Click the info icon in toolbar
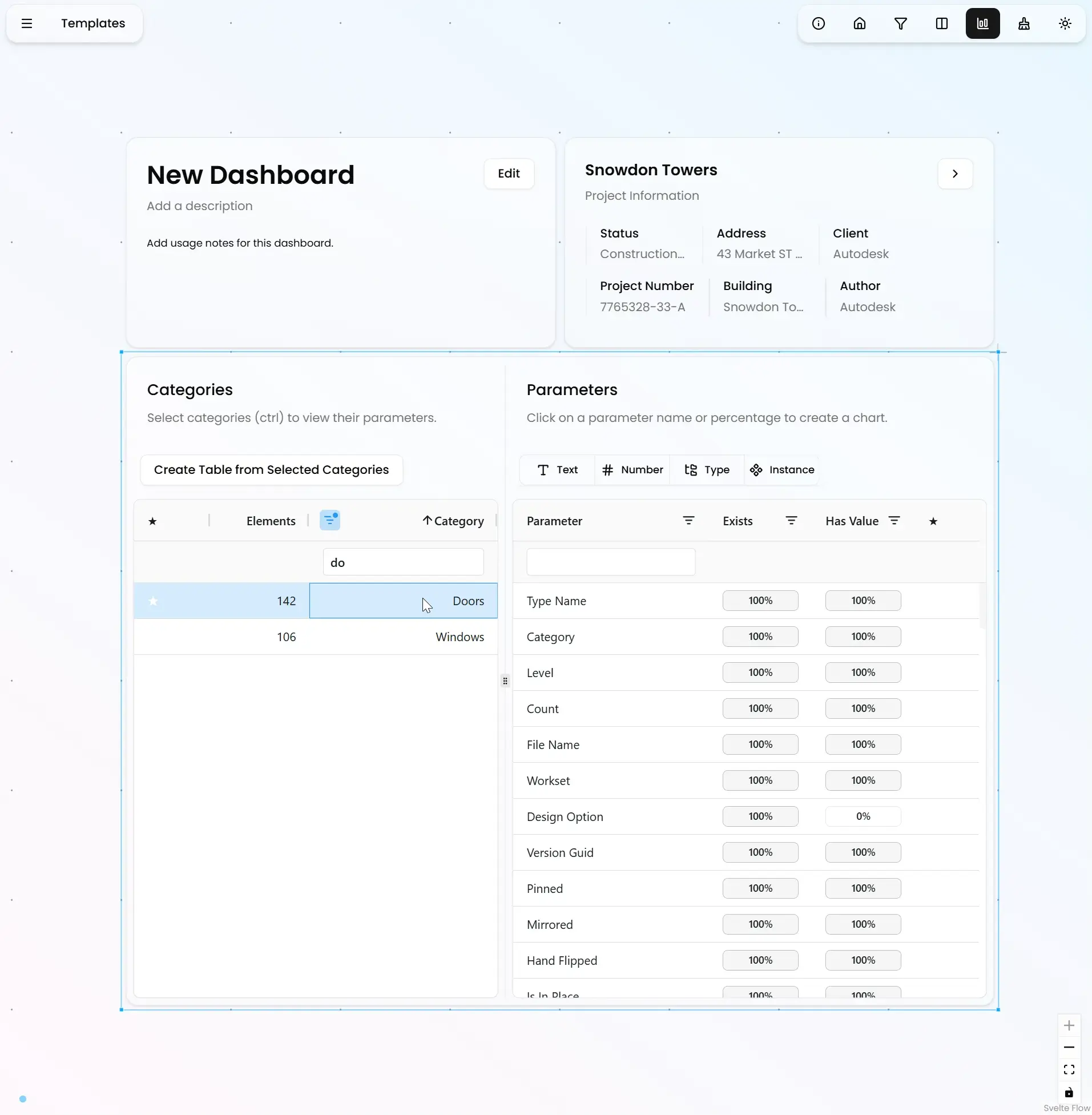This screenshot has height=1115, width=1092. click(x=818, y=23)
